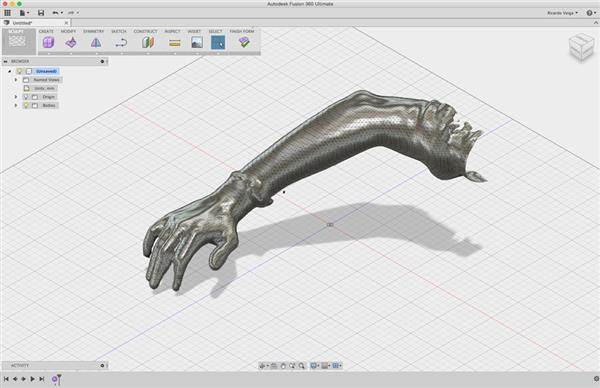Activate the Select tool icon
600x388 pixels.
218,42
